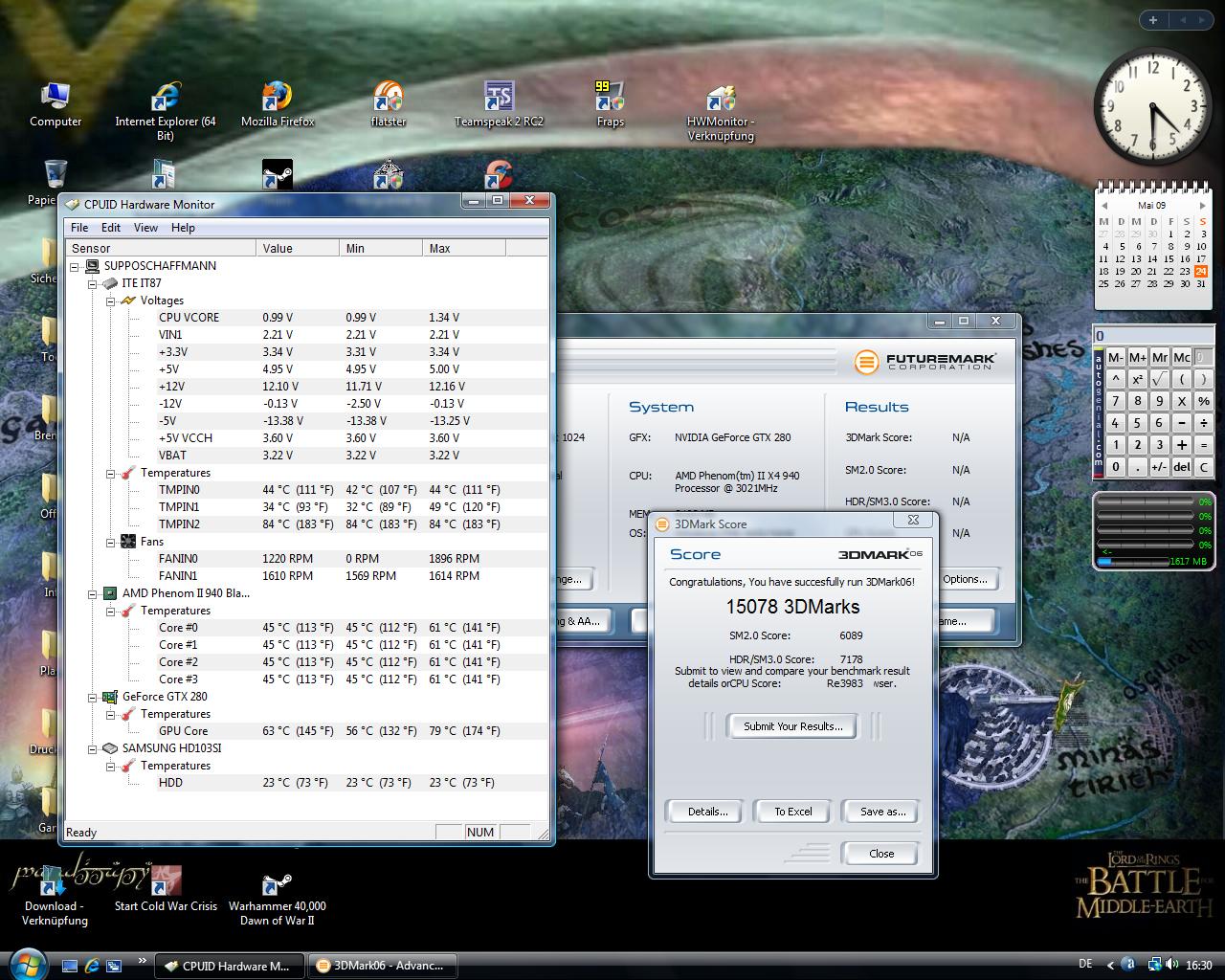This screenshot has height=980, width=1225.
Task: Click the network icon in system tray
Action: click(x=1155, y=965)
